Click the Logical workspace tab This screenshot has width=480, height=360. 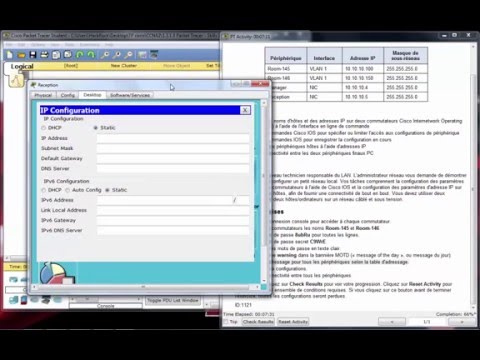[22, 66]
